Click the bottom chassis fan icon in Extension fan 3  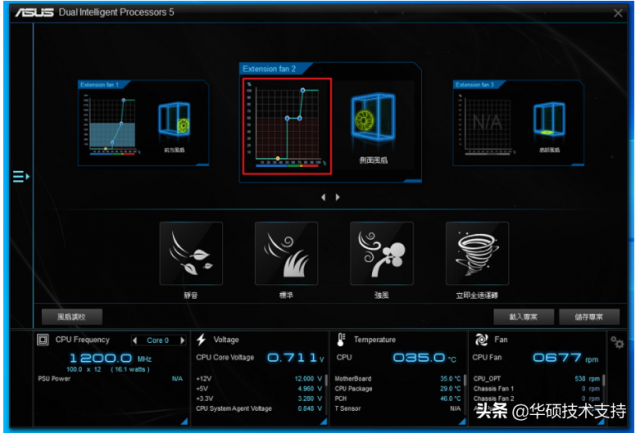point(549,119)
